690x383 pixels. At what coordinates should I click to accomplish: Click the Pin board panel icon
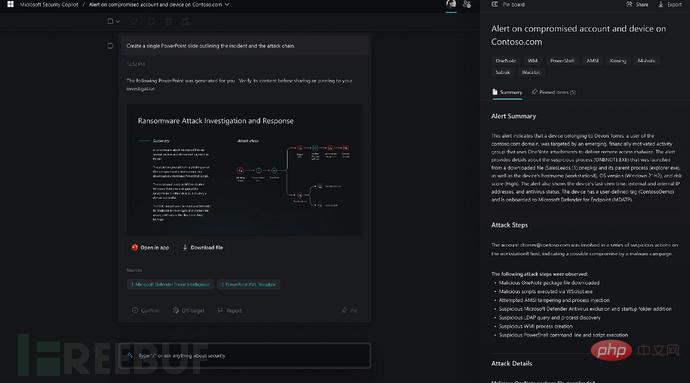tap(495, 4)
